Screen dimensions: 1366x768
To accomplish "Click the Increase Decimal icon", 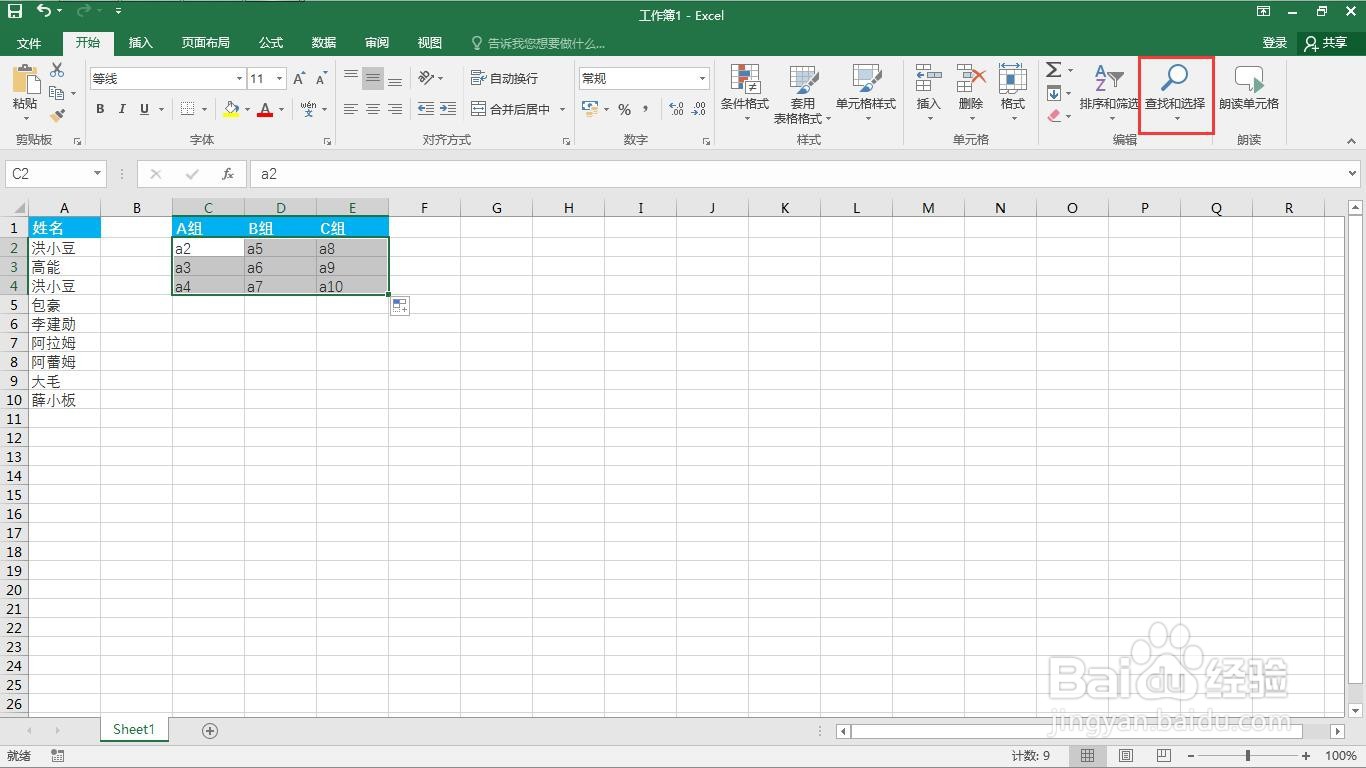I will click(x=676, y=109).
